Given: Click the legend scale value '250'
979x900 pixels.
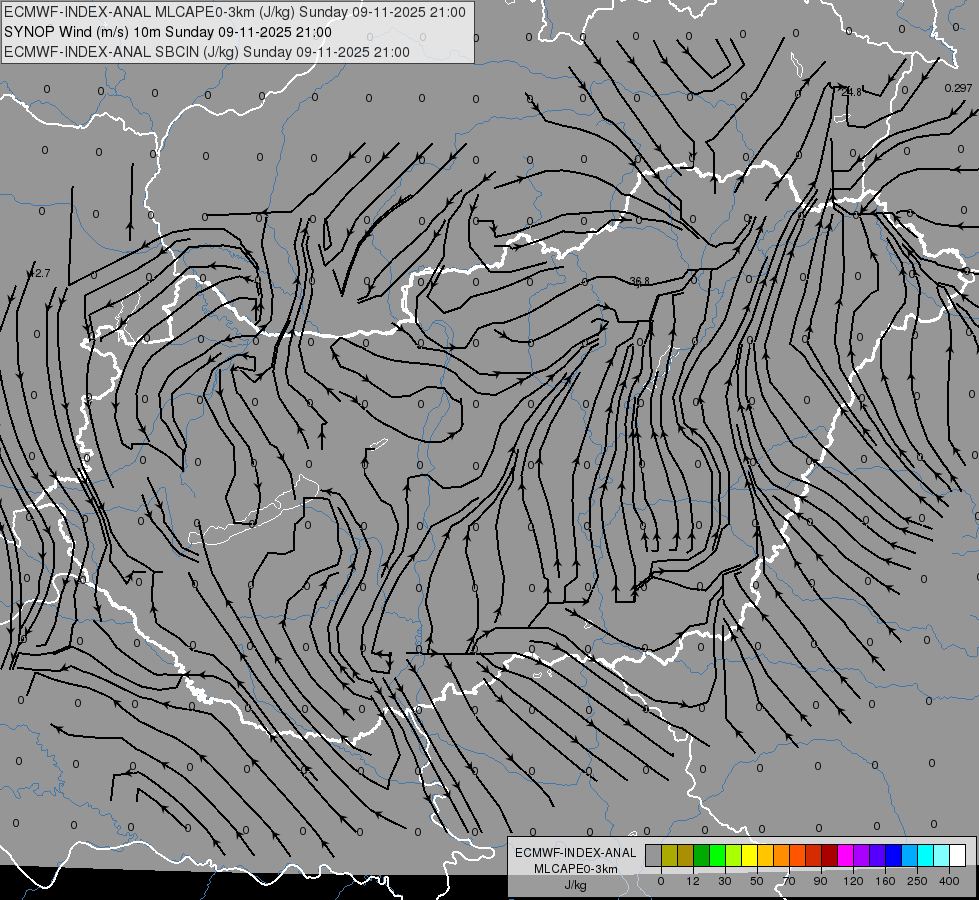Looking at the screenshot, I should [917, 881].
